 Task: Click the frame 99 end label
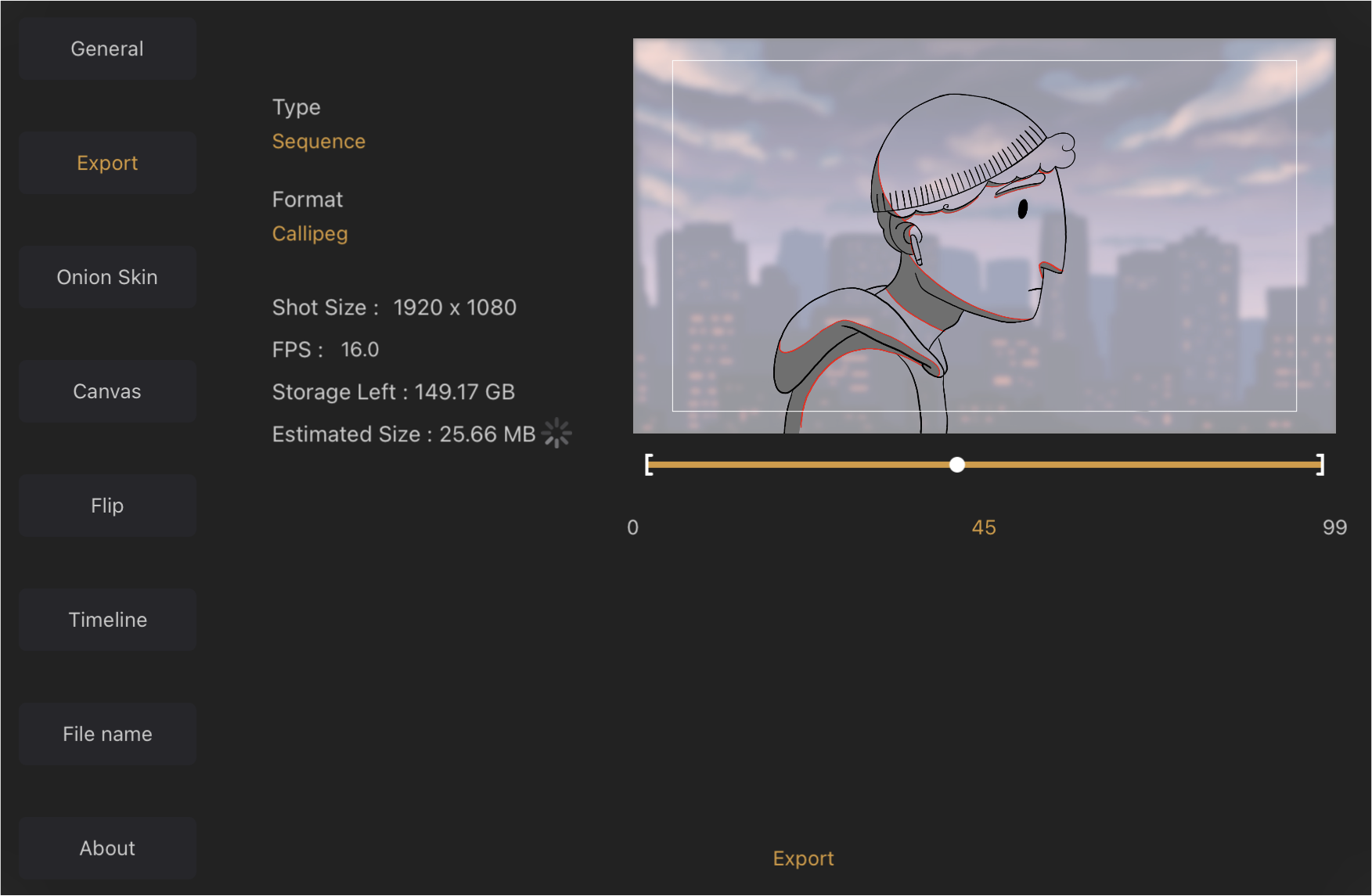point(1334,527)
